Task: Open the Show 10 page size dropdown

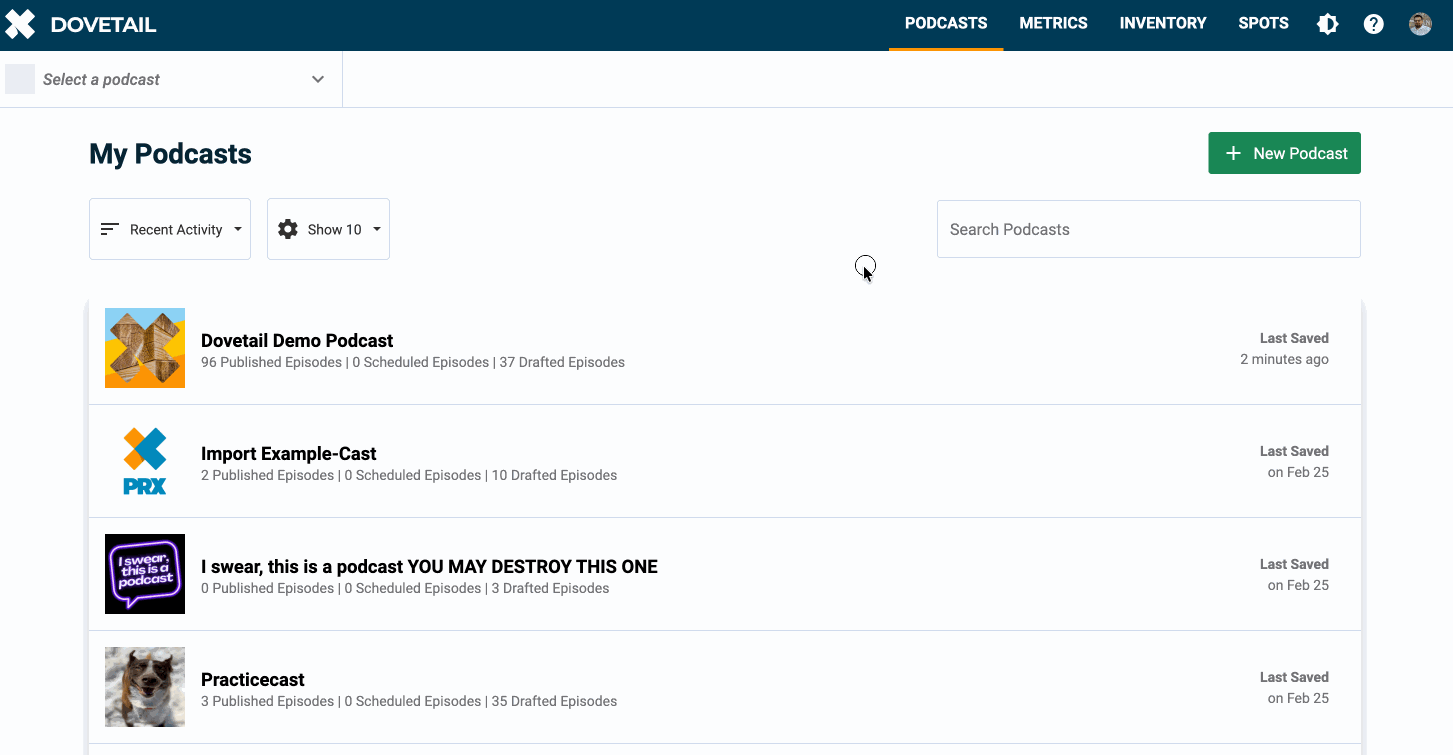Action: (x=328, y=229)
